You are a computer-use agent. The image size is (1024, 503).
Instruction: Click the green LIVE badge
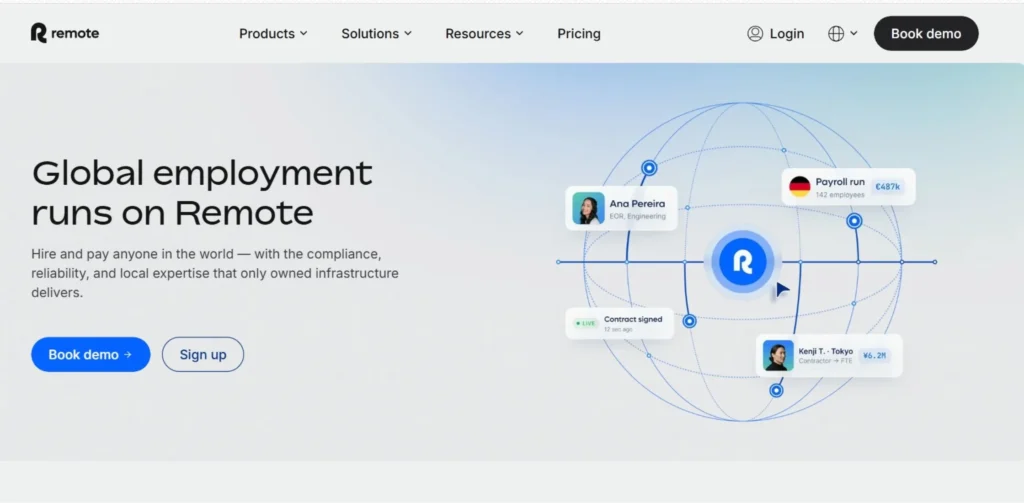pos(586,323)
